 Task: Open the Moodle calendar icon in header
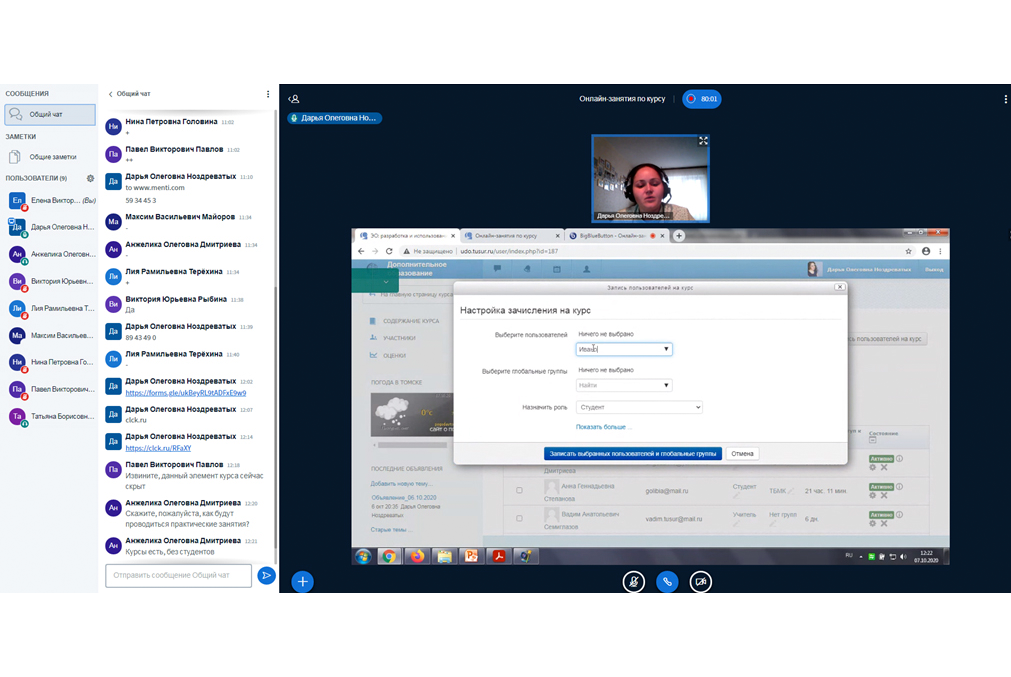click(556, 269)
